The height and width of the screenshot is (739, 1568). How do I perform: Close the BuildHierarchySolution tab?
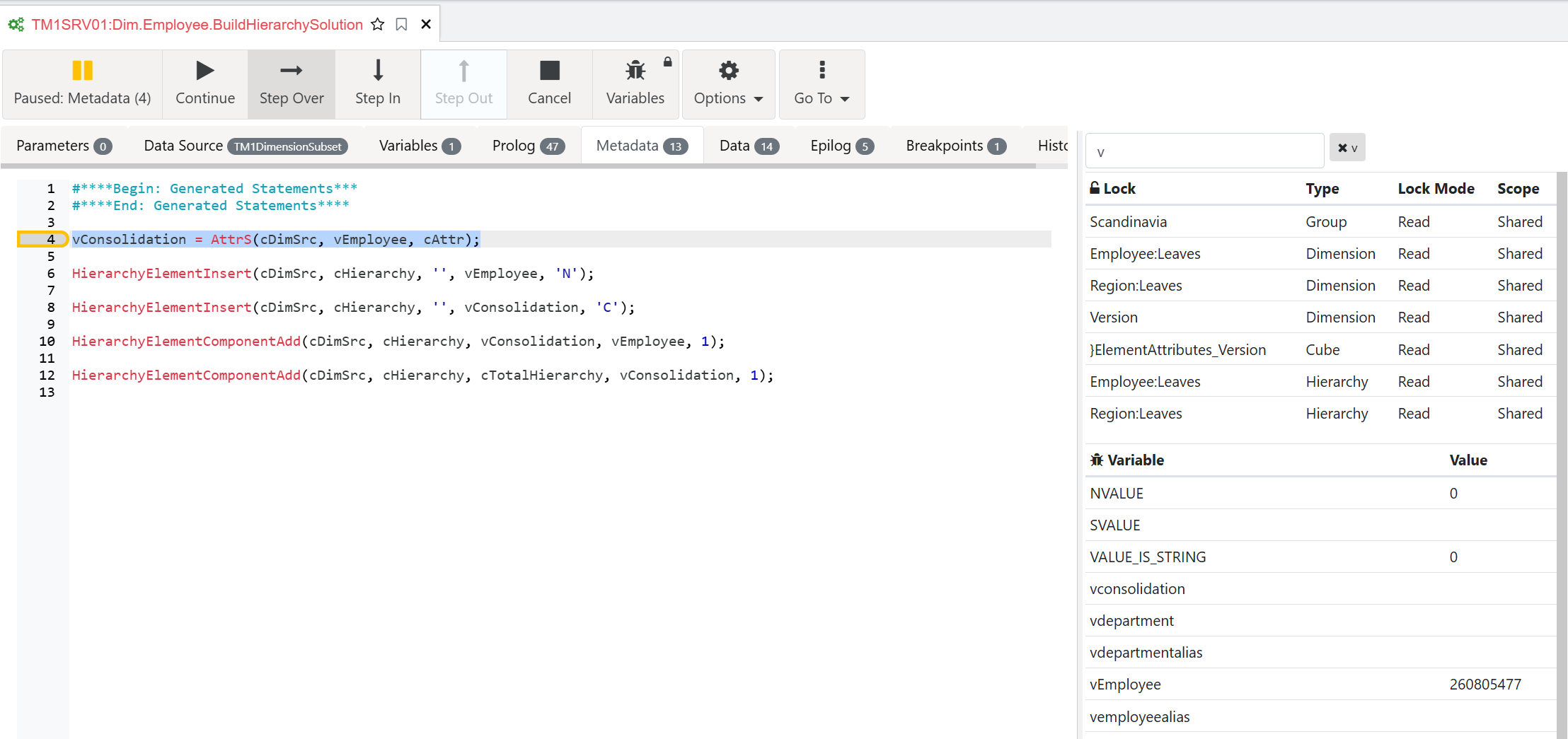pyautogui.click(x=426, y=25)
